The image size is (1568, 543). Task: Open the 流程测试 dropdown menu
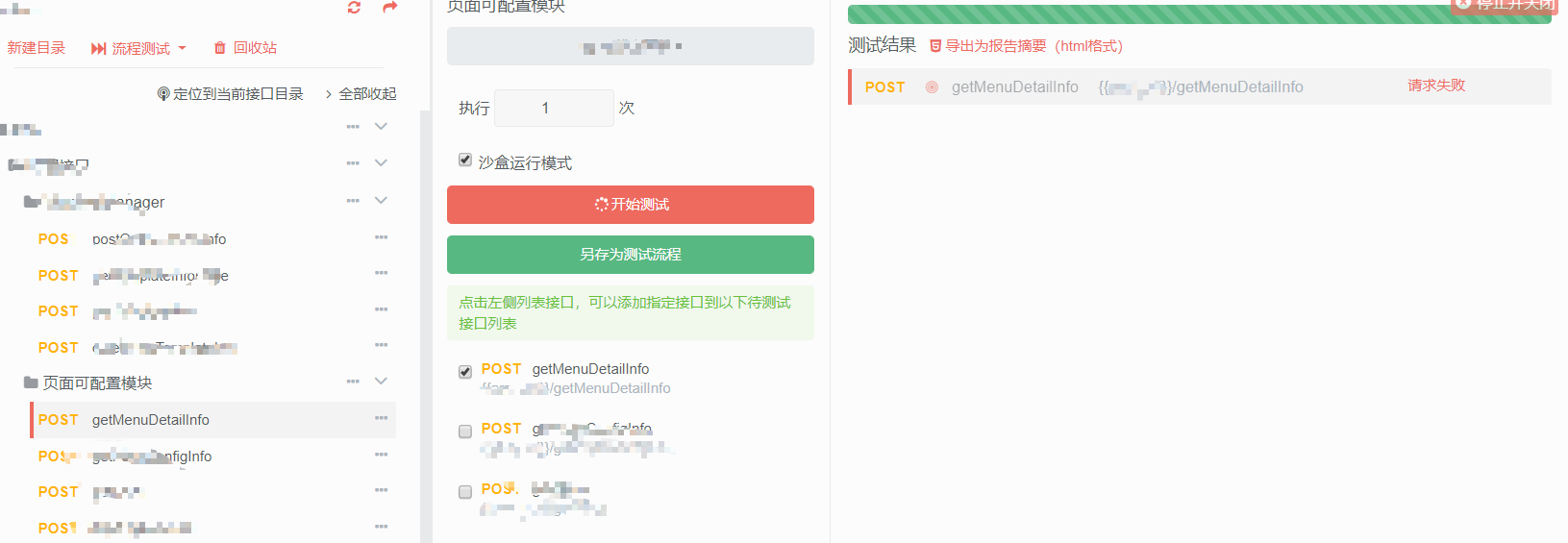coord(138,48)
